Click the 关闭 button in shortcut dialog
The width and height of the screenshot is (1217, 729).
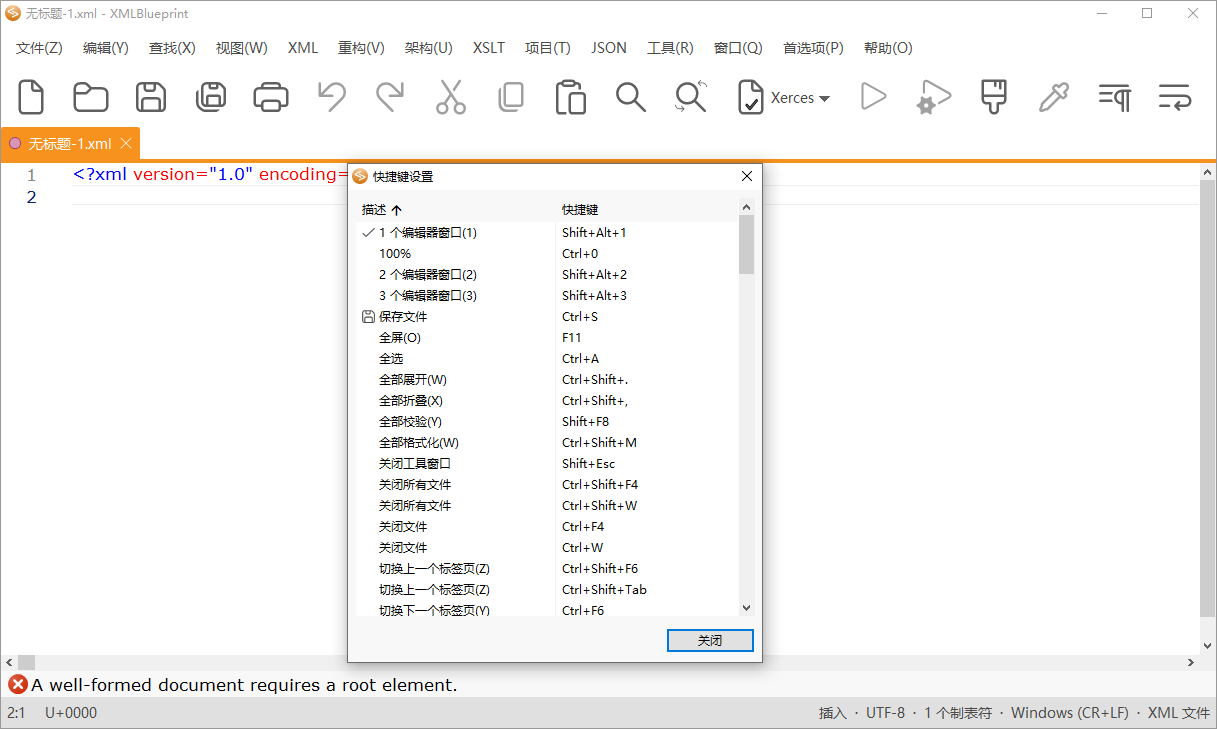(710, 640)
